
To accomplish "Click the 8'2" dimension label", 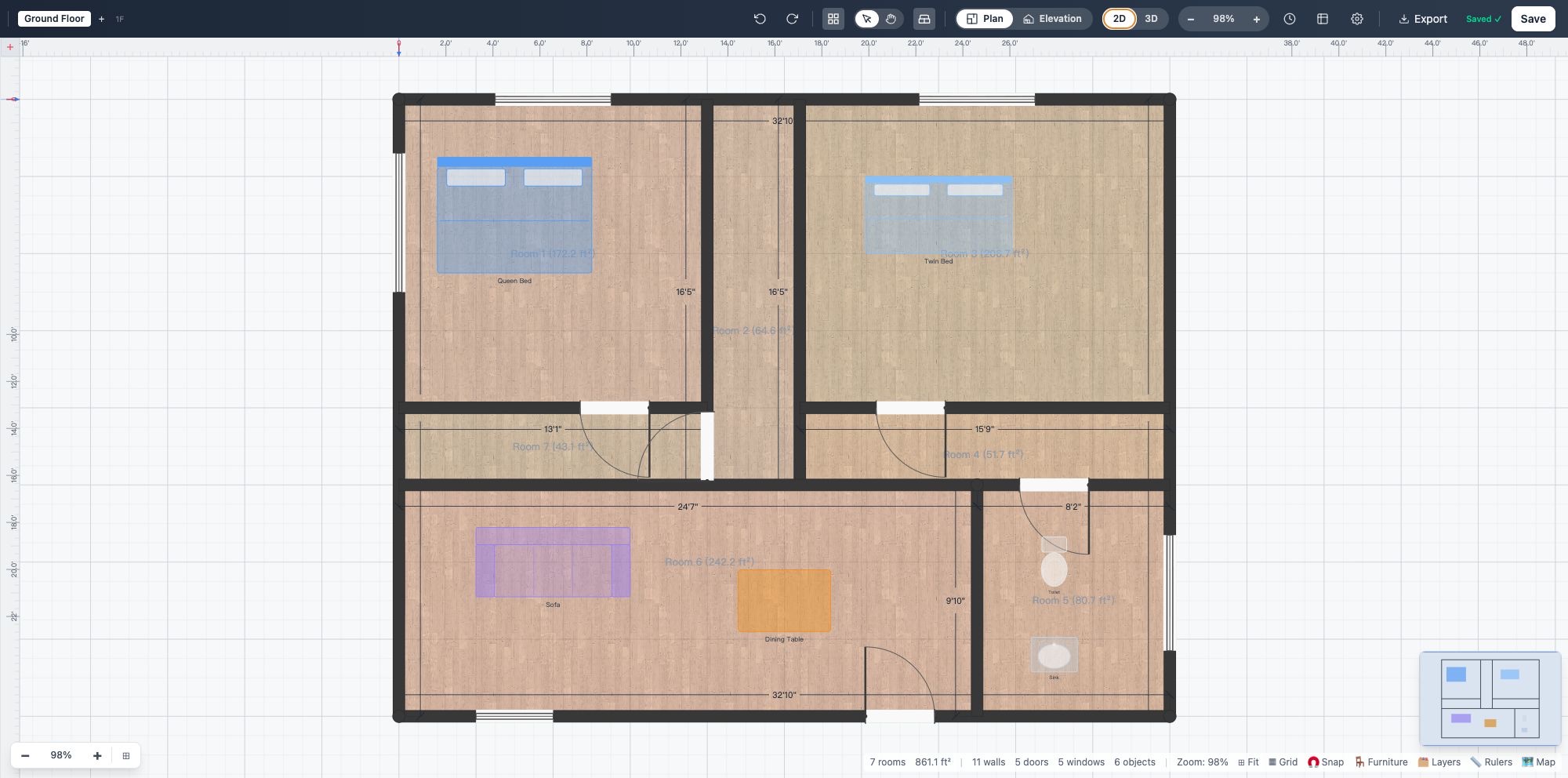I will 1073,507.
